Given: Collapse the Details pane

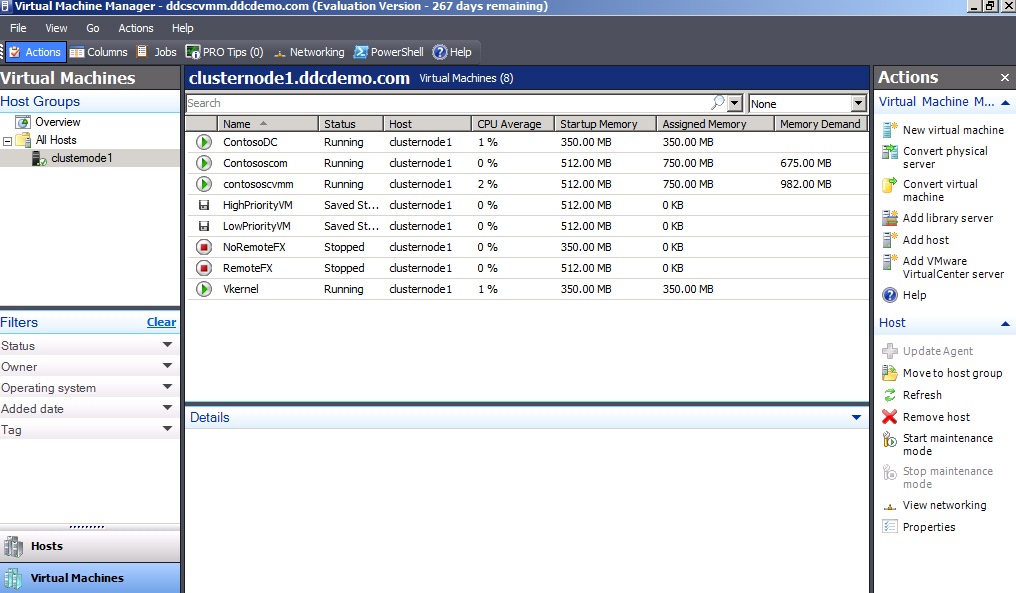Looking at the screenshot, I should 856,417.
